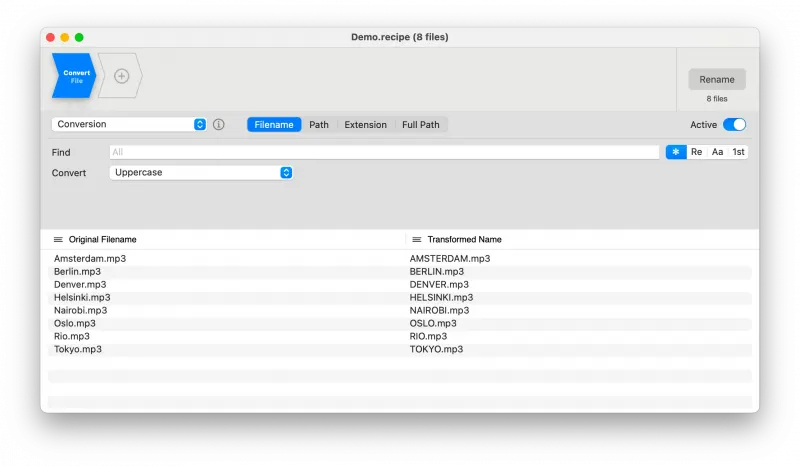Click the Original Filename column header

103,239
